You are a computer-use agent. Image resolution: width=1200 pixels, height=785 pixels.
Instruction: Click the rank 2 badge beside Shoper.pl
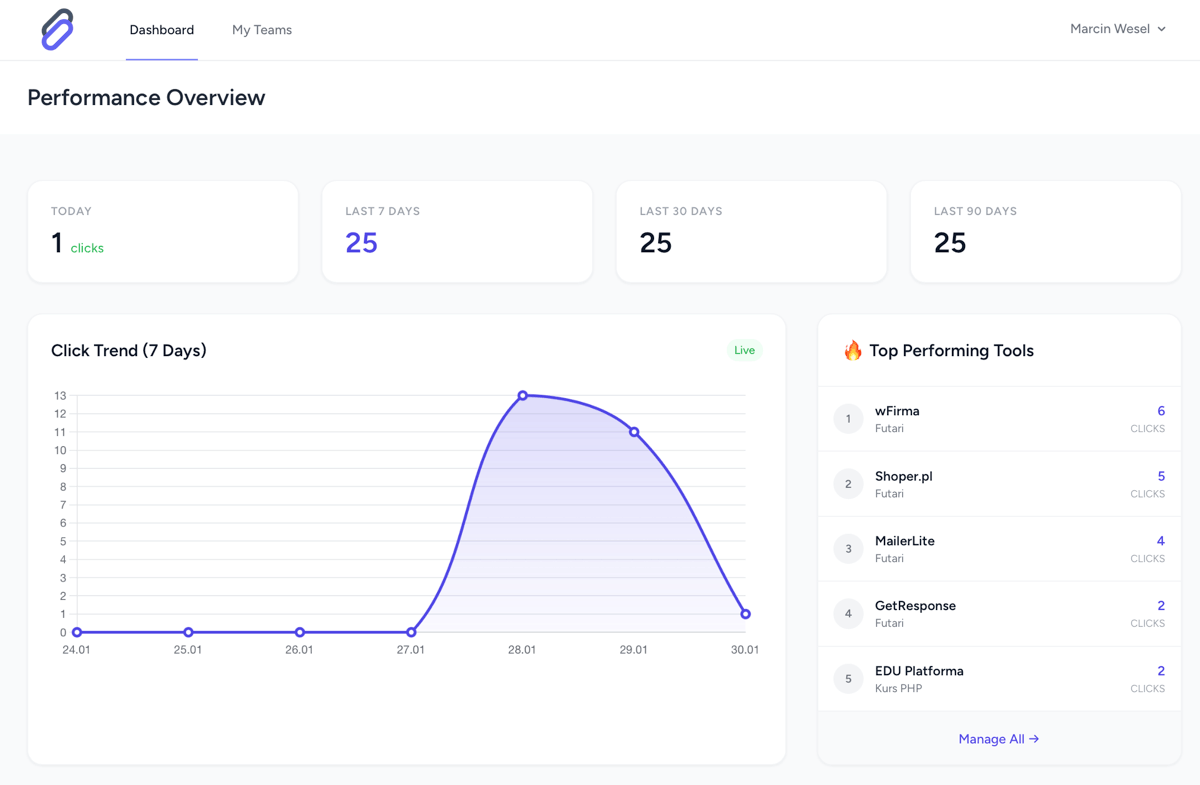point(848,483)
